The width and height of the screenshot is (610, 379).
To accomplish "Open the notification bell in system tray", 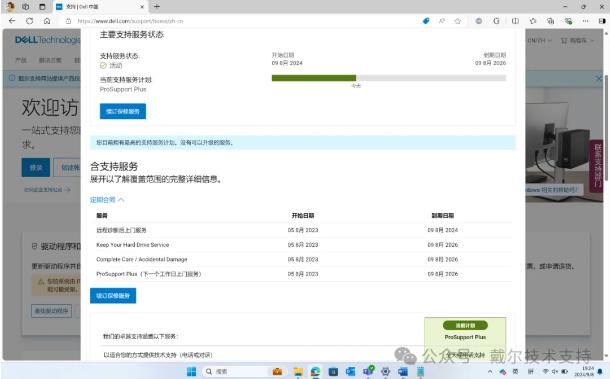I will tap(599, 371).
